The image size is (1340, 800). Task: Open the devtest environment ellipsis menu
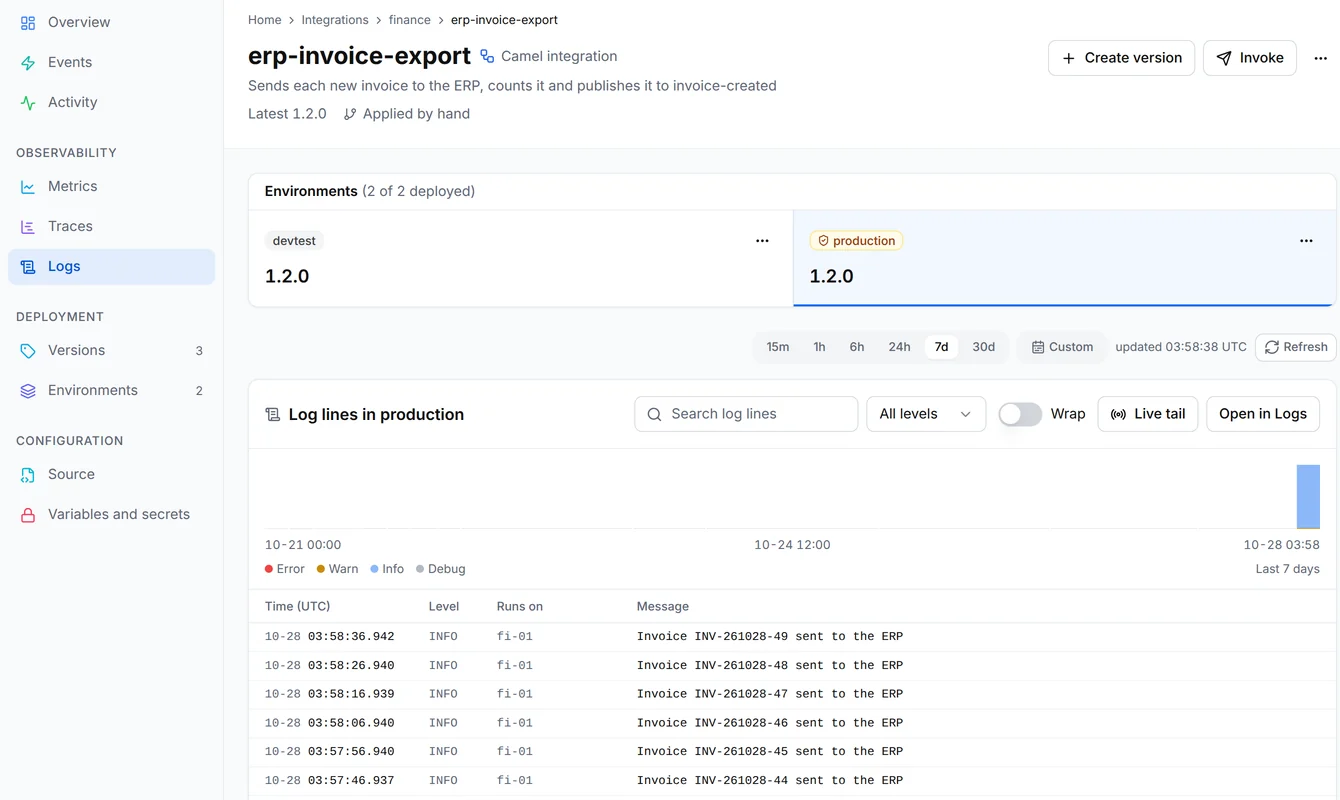[762, 241]
